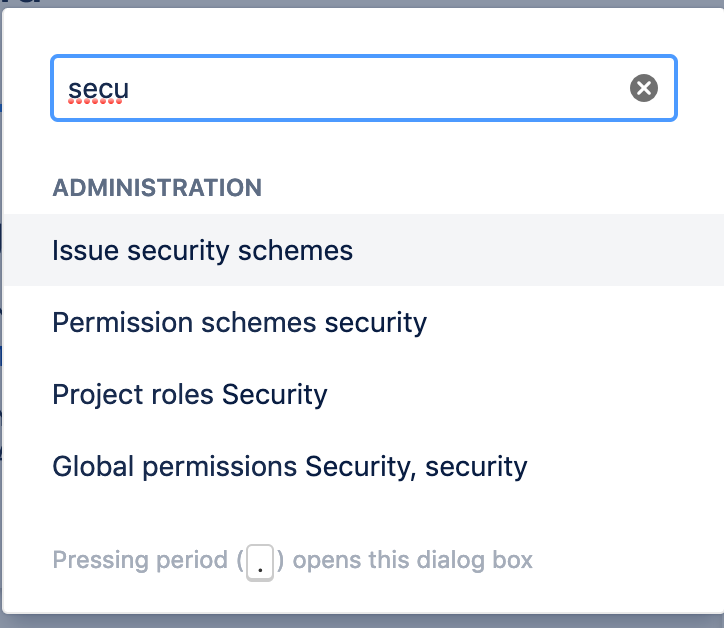The height and width of the screenshot is (628, 724).
Task: Click the "Pressing period" hint text
Action: click(x=140, y=560)
